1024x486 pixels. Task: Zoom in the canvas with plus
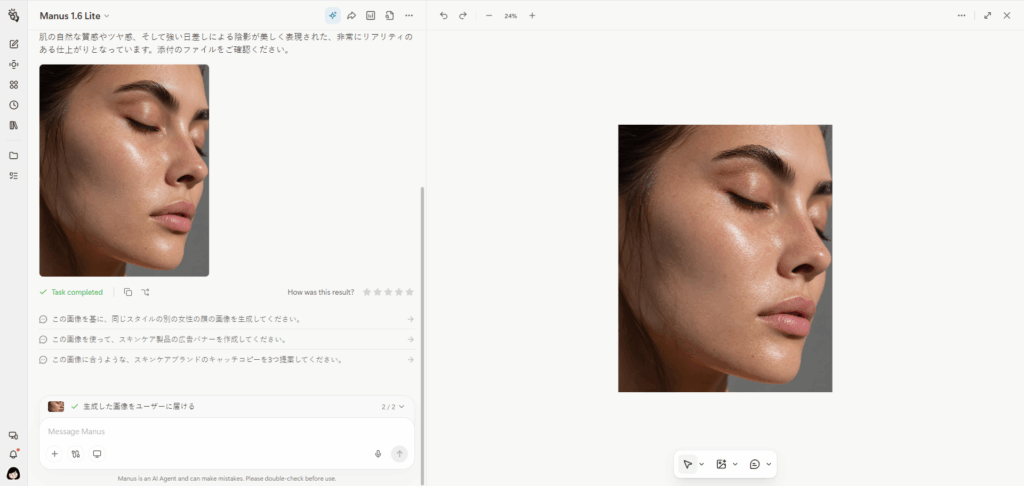coord(532,16)
